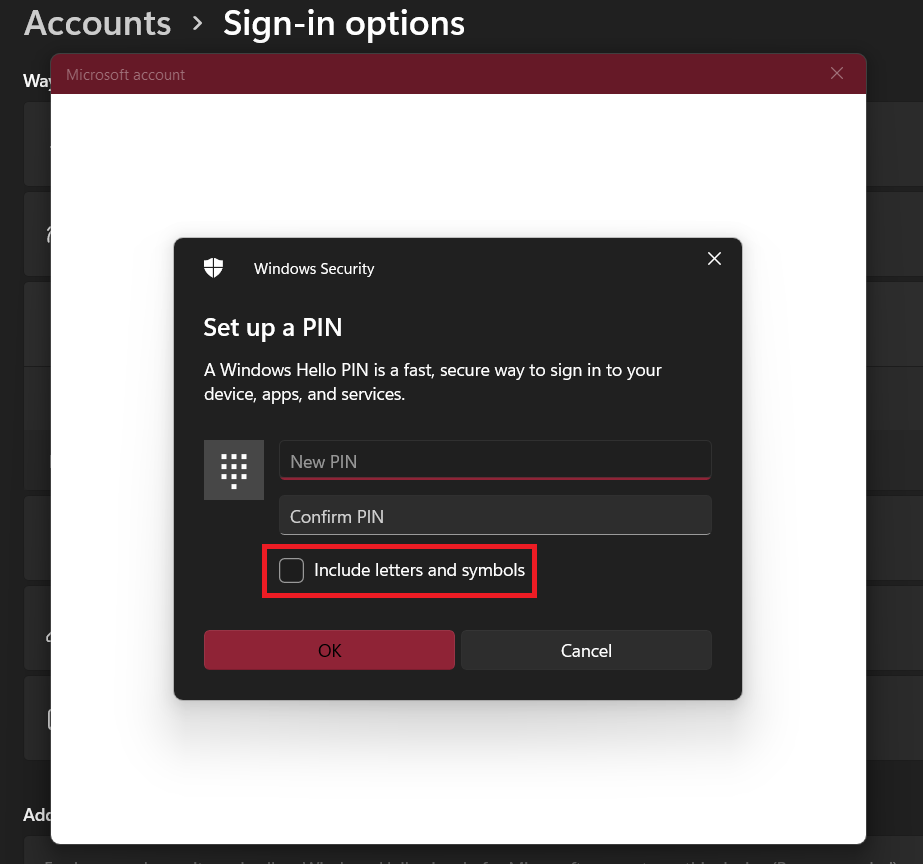
Task: Select Sign-in options in the breadcrumb
Action: pos(344,22)
